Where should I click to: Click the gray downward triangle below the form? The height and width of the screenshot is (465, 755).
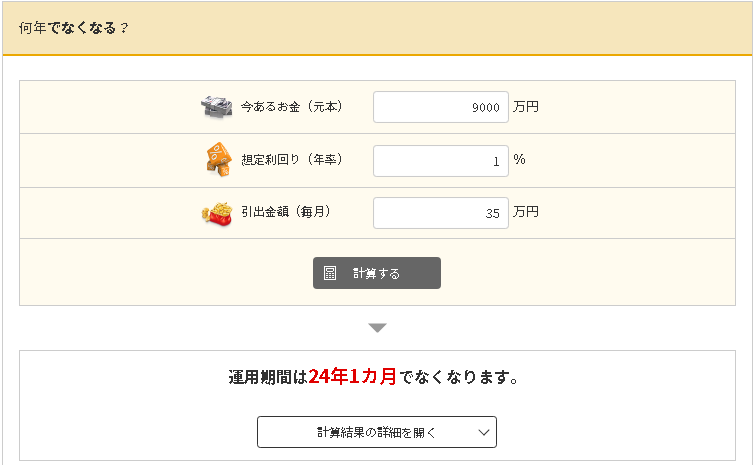(x=377, y=328)
